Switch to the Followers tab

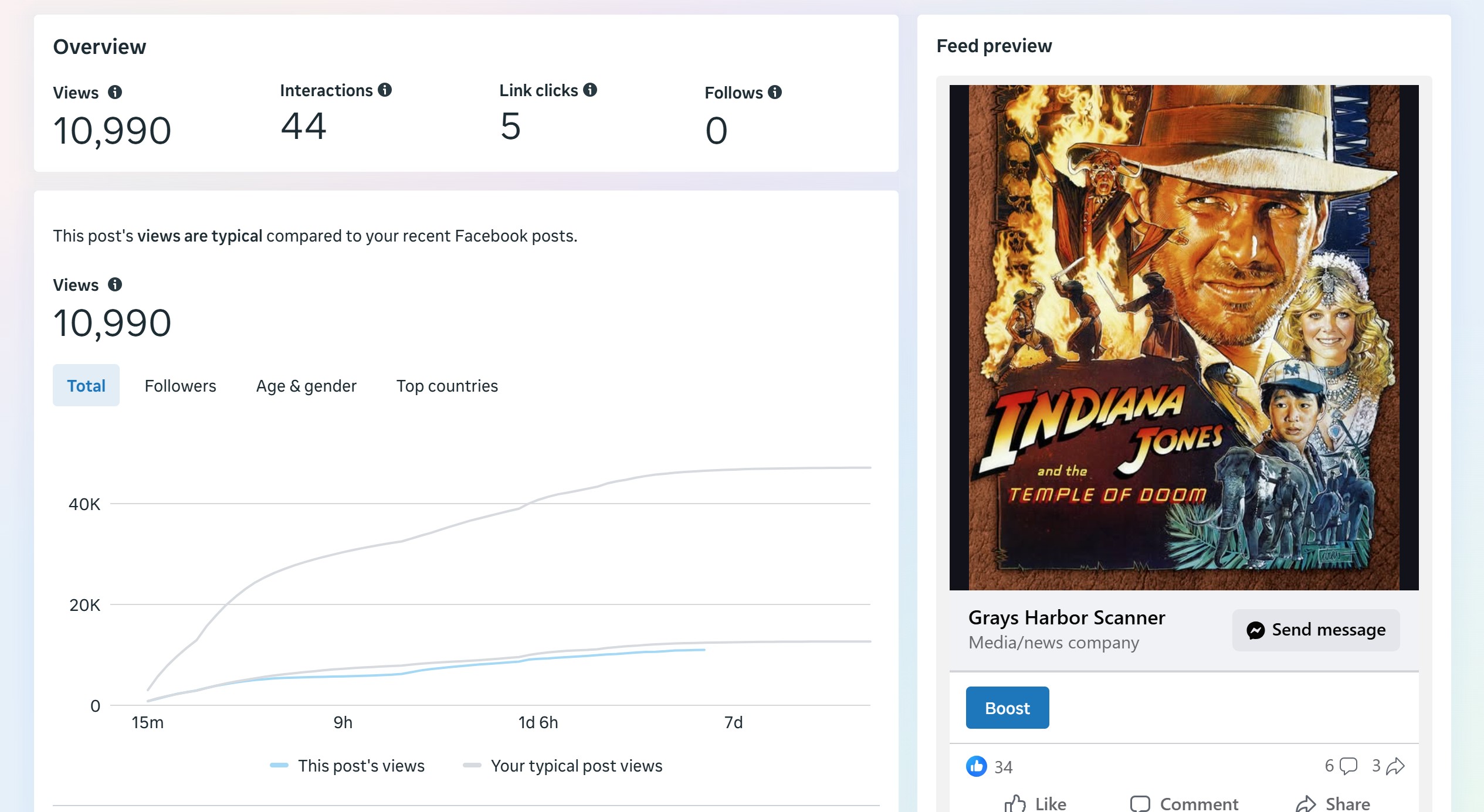[x=180, y=386]
